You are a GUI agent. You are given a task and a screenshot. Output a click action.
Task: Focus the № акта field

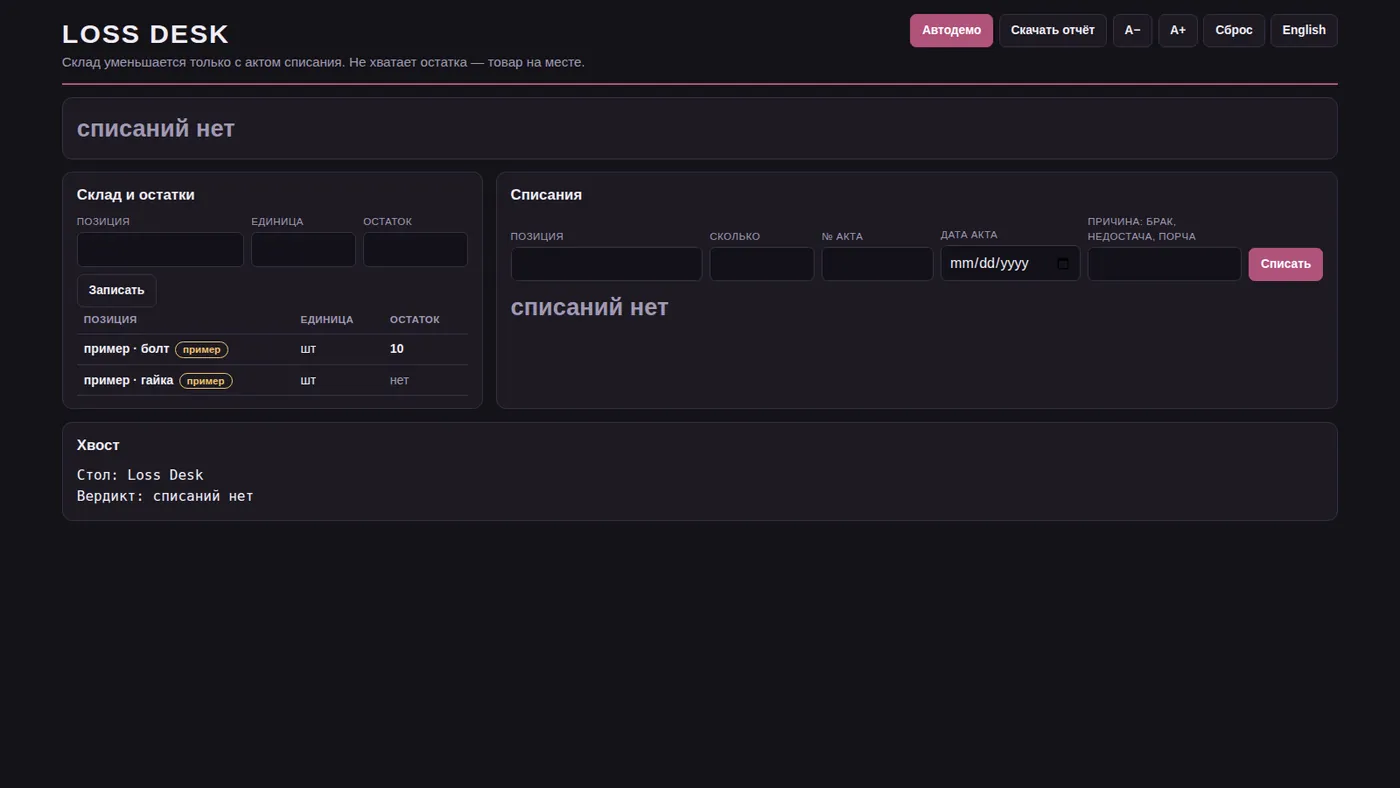pyautogui.click(x=877, y=264)
